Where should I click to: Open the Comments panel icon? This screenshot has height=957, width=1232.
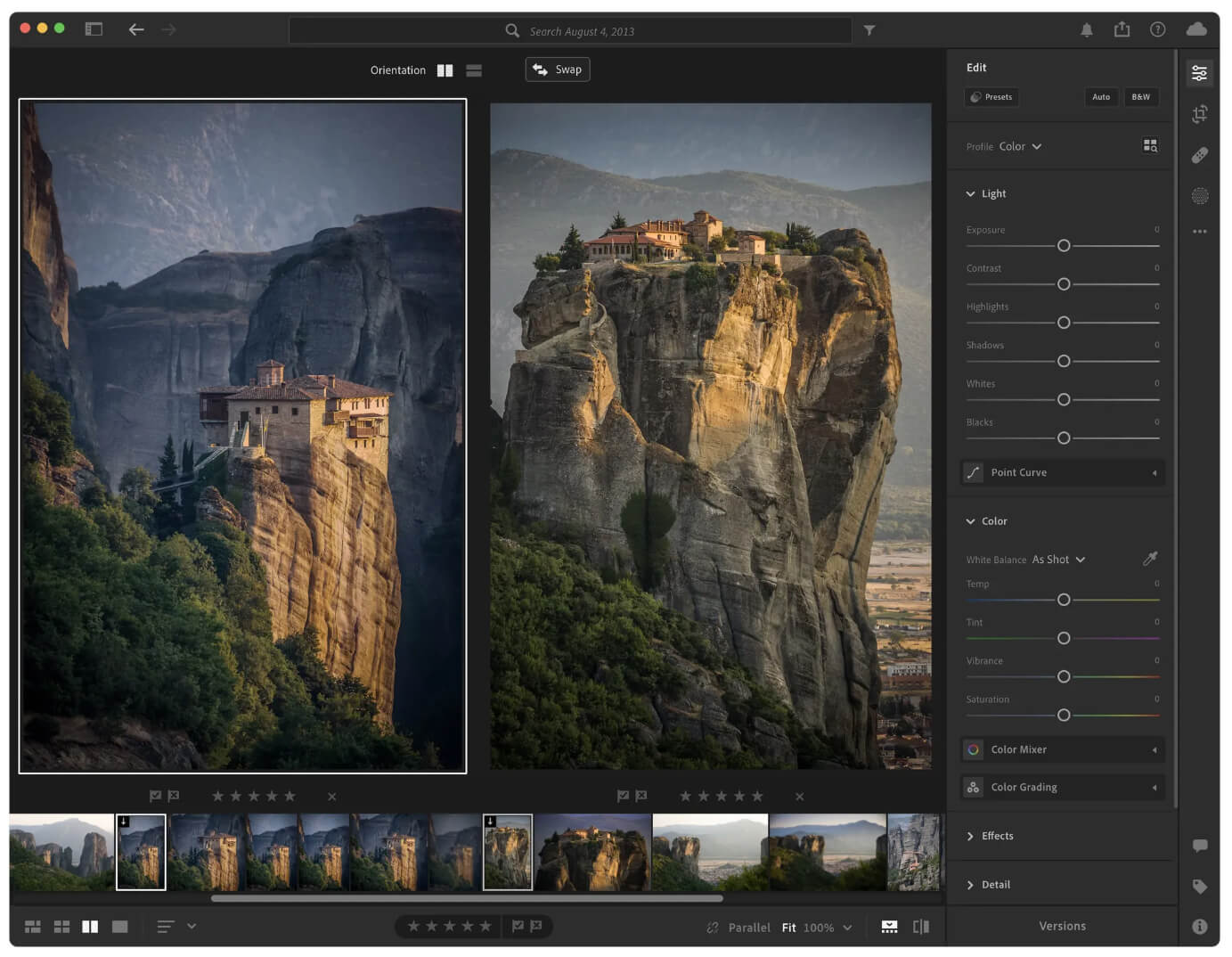pyautogui.click(x=1199, y=846)
